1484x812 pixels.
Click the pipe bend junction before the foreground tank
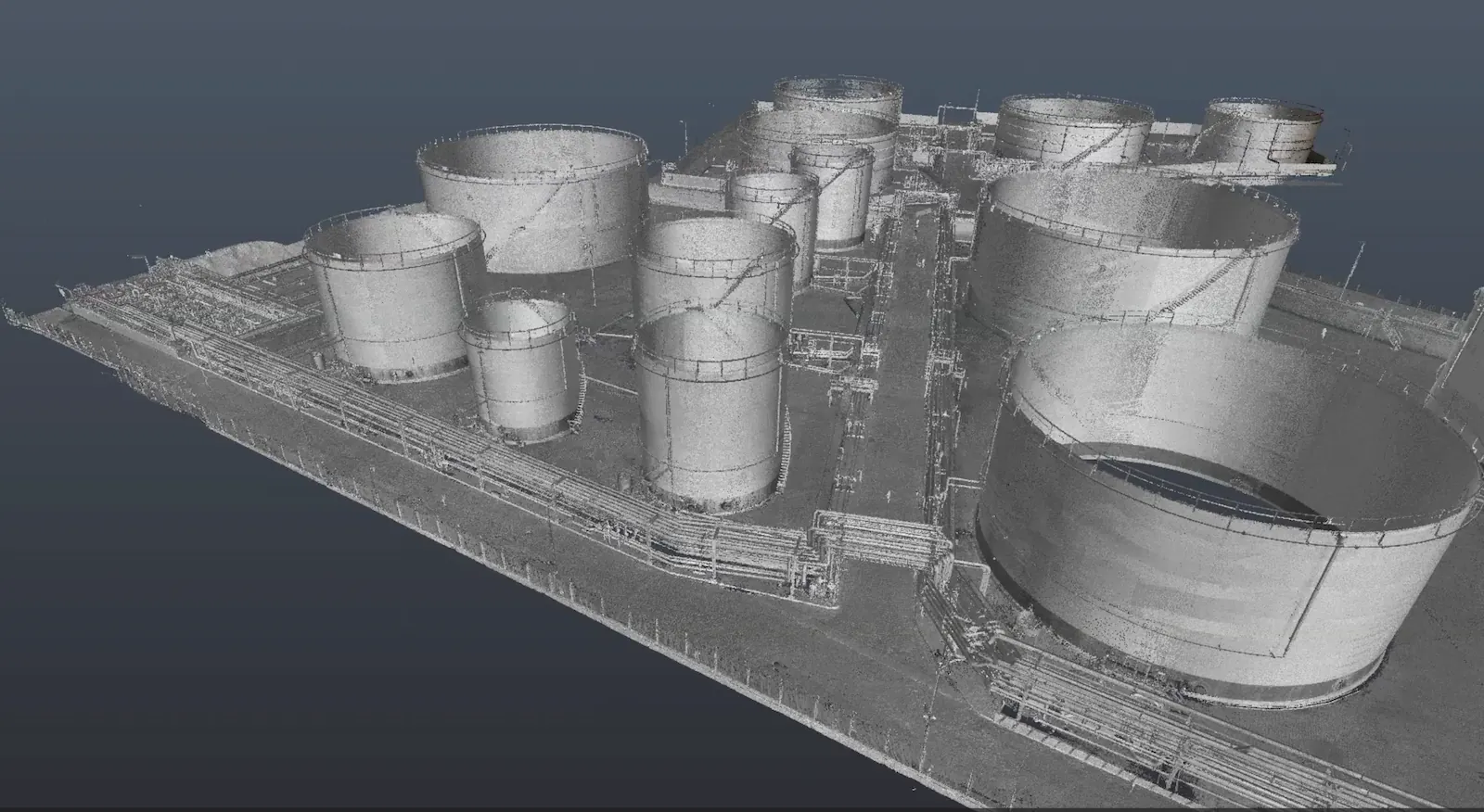click(x=825, y=538)
